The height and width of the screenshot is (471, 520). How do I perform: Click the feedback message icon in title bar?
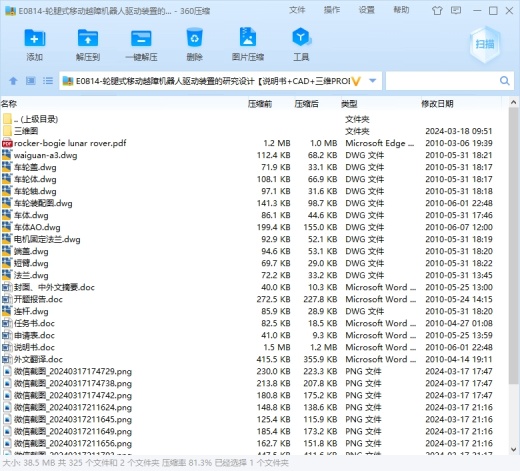click(456, 11)
